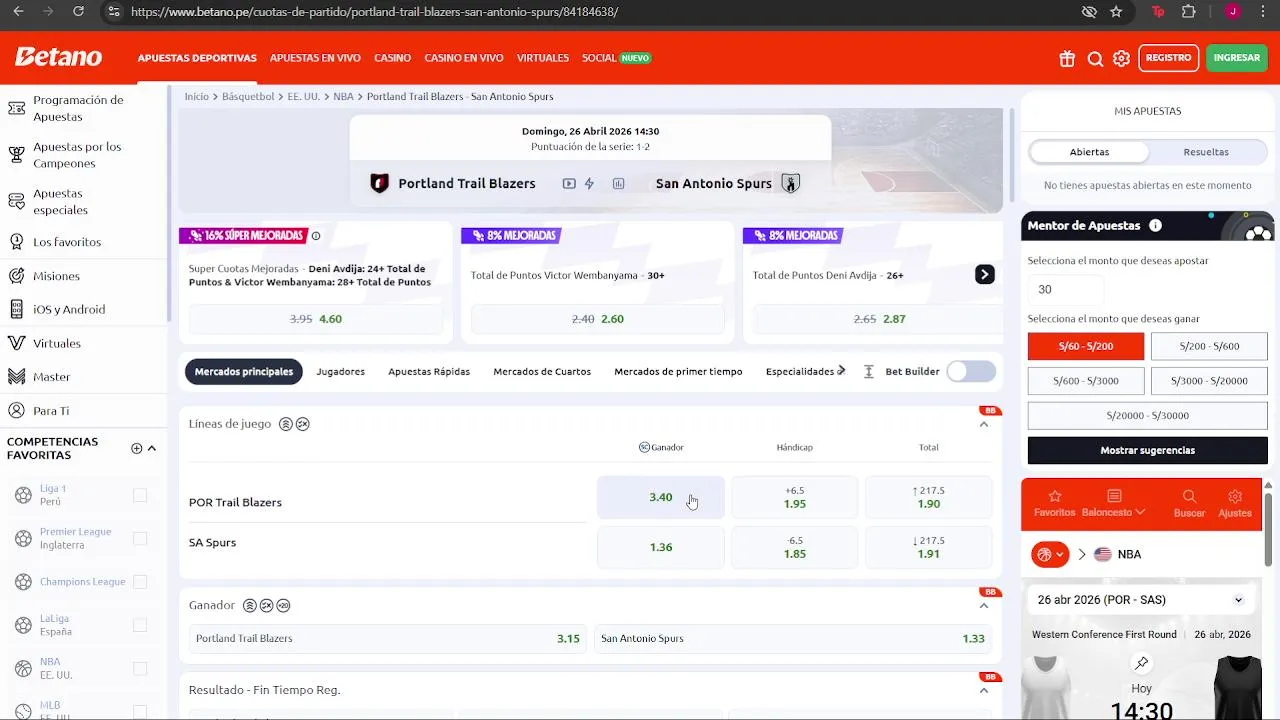Open Favoritos star in the stats widget

pos(1054,503)
